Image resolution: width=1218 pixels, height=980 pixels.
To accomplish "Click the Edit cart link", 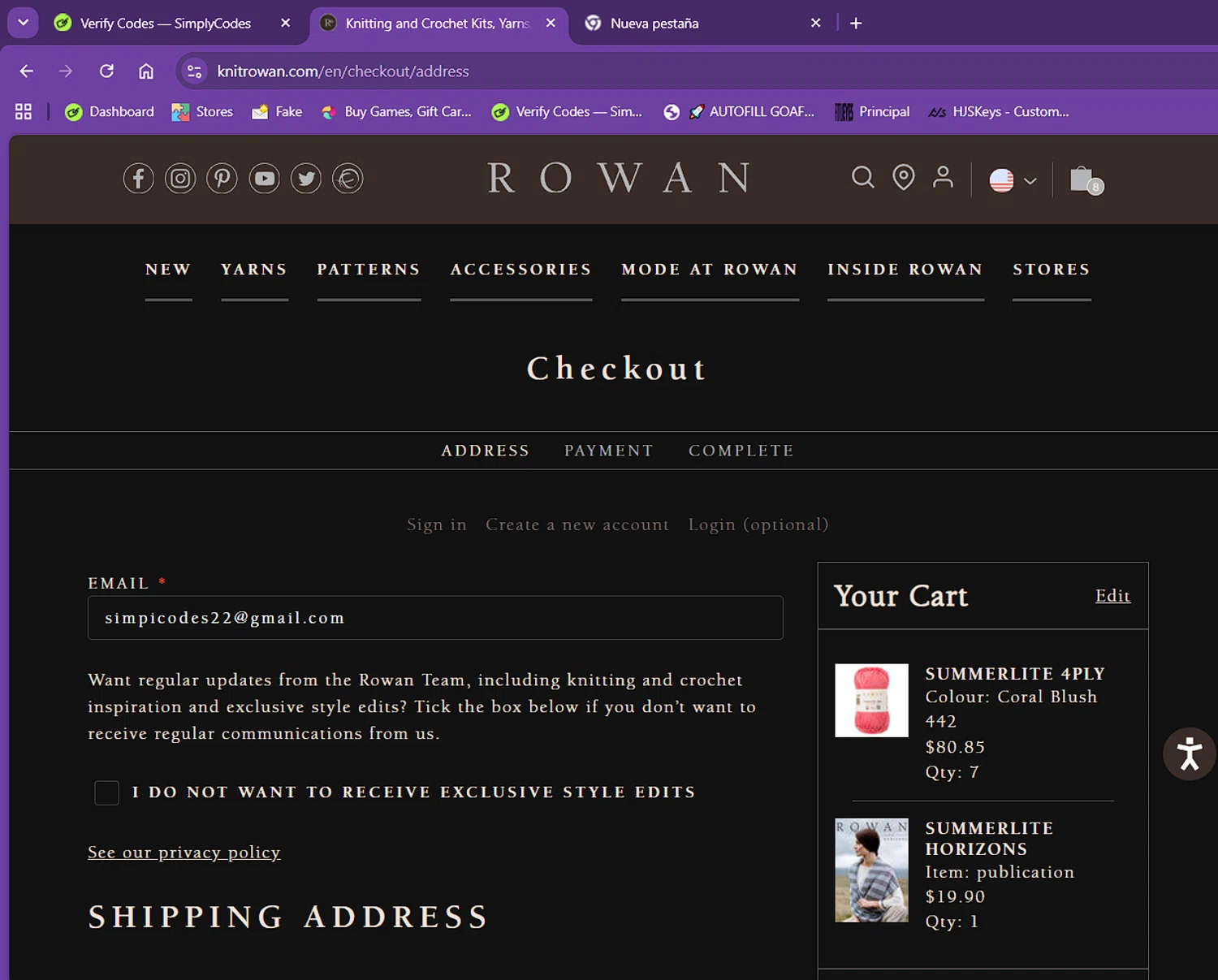I will tap(1112, 596).
